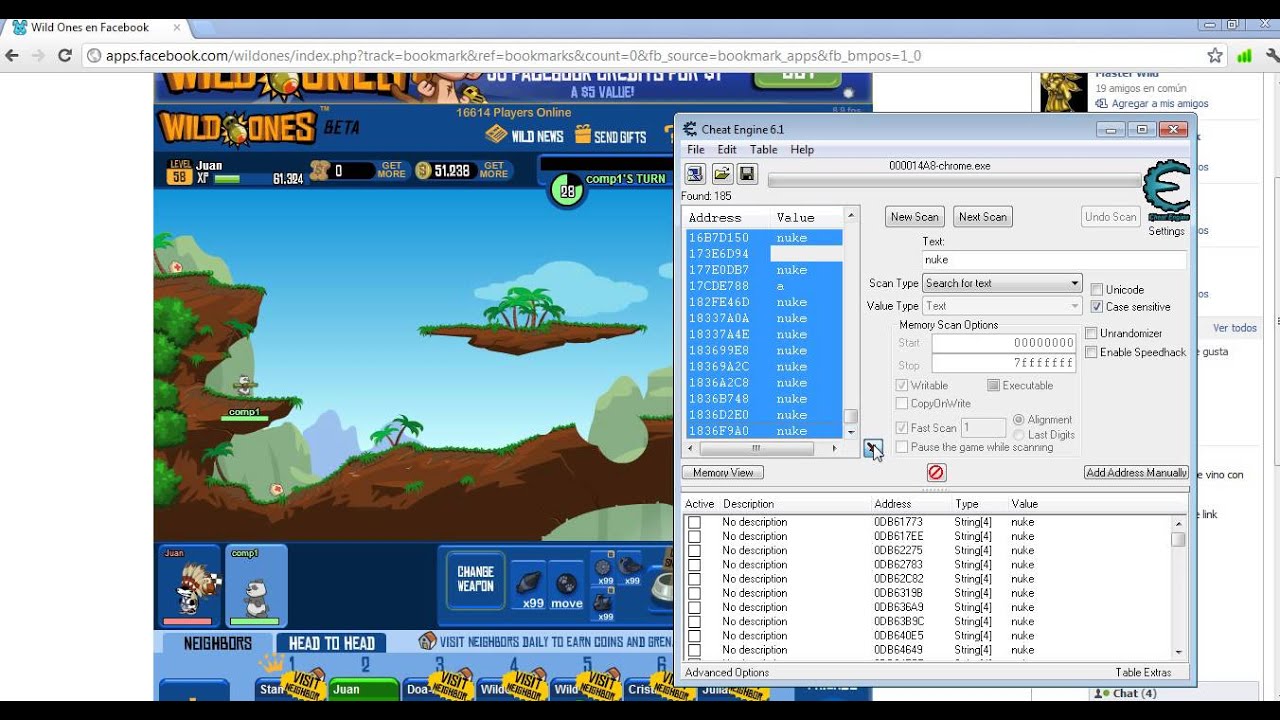The image size is (1280, 720).
Task: Click the Juan character portrait
Action: [187, 586]
